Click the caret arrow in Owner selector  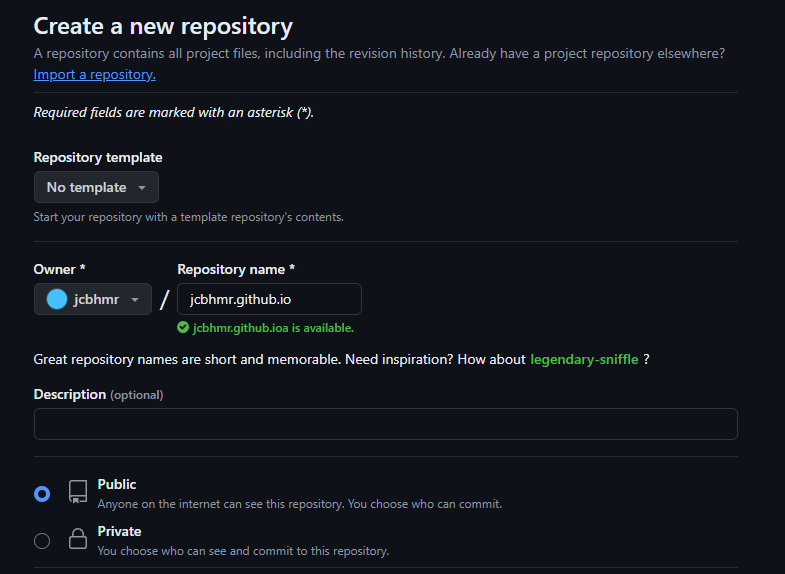click(135, 299)
